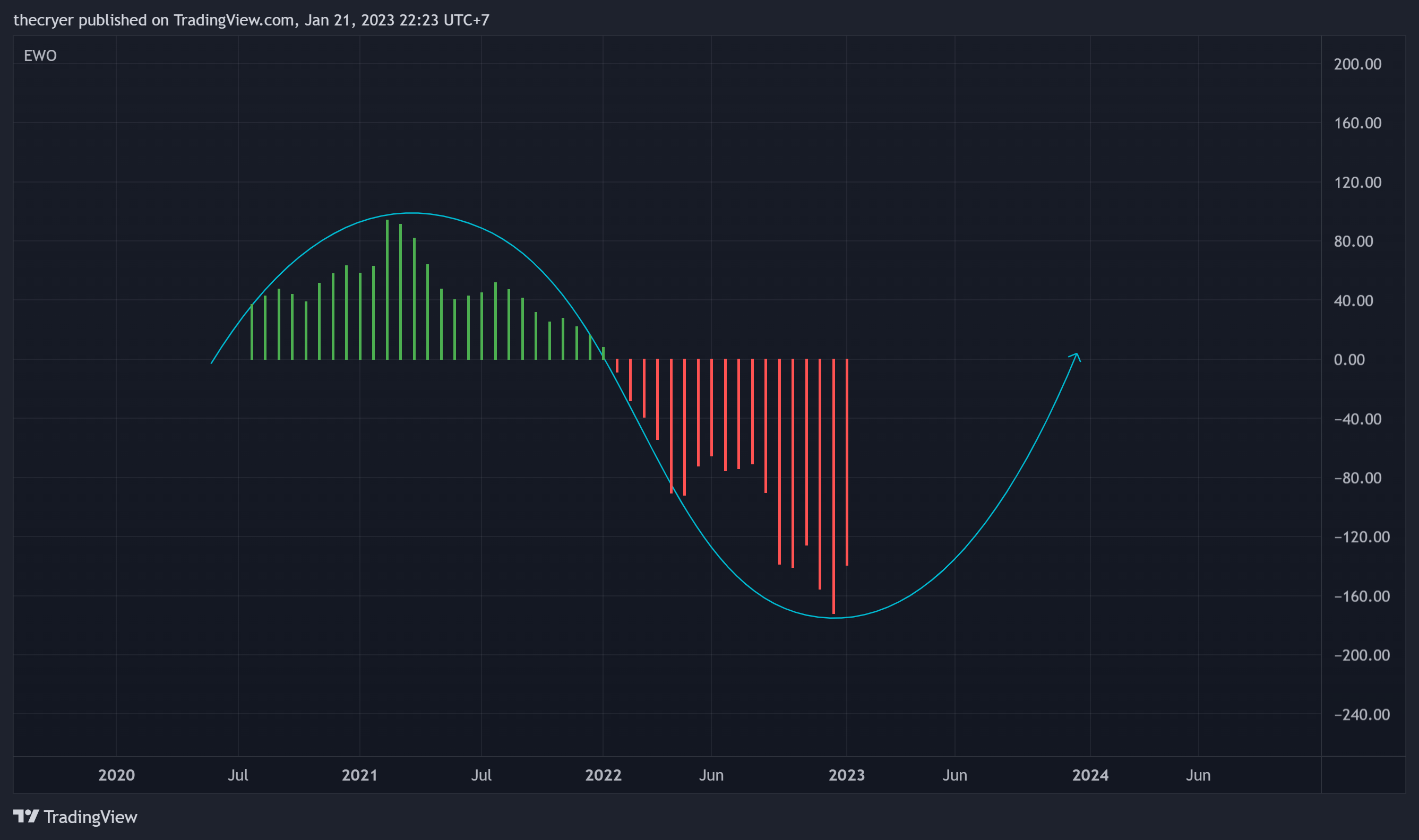Click the -160.00 price scale label
Image resolution: width=1419 pixels, height=840 pixels.
click(1362, 596)
